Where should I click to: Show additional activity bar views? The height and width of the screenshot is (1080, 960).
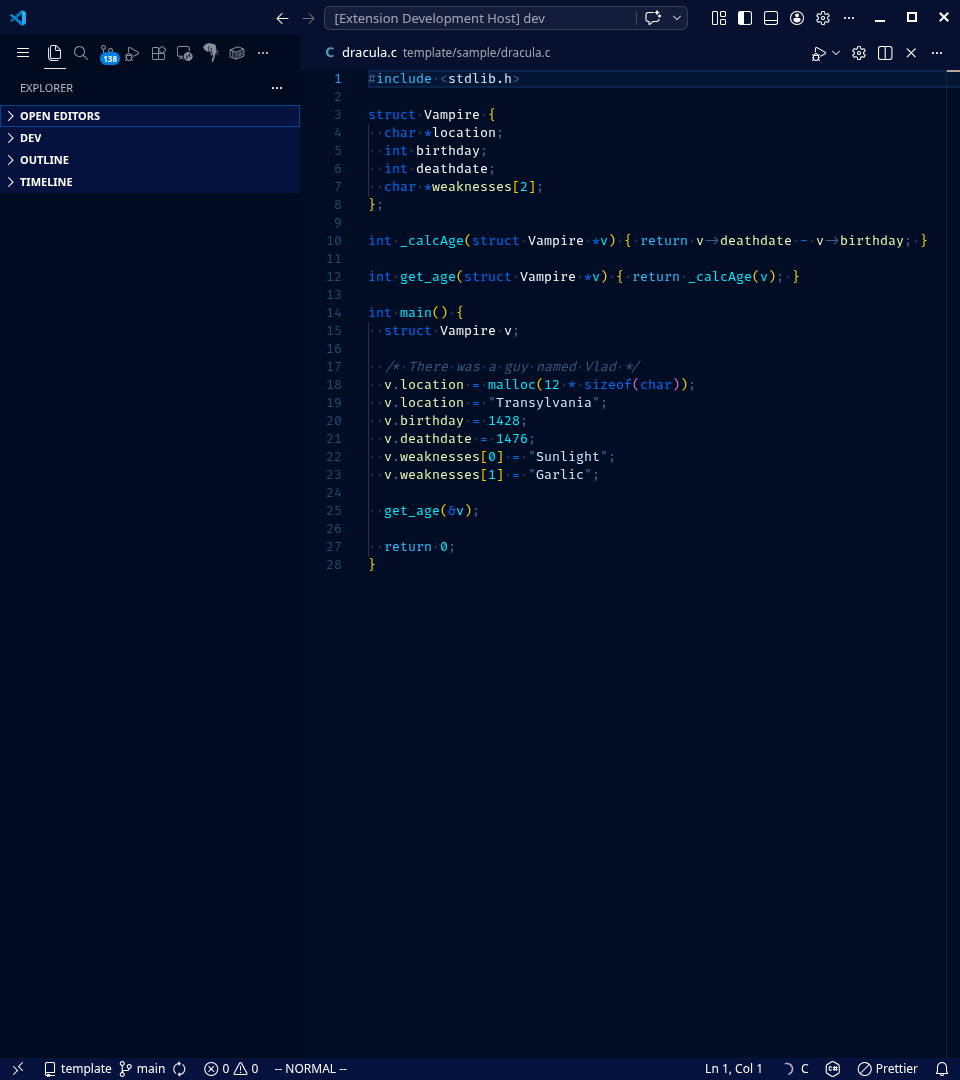coord(263,53)
